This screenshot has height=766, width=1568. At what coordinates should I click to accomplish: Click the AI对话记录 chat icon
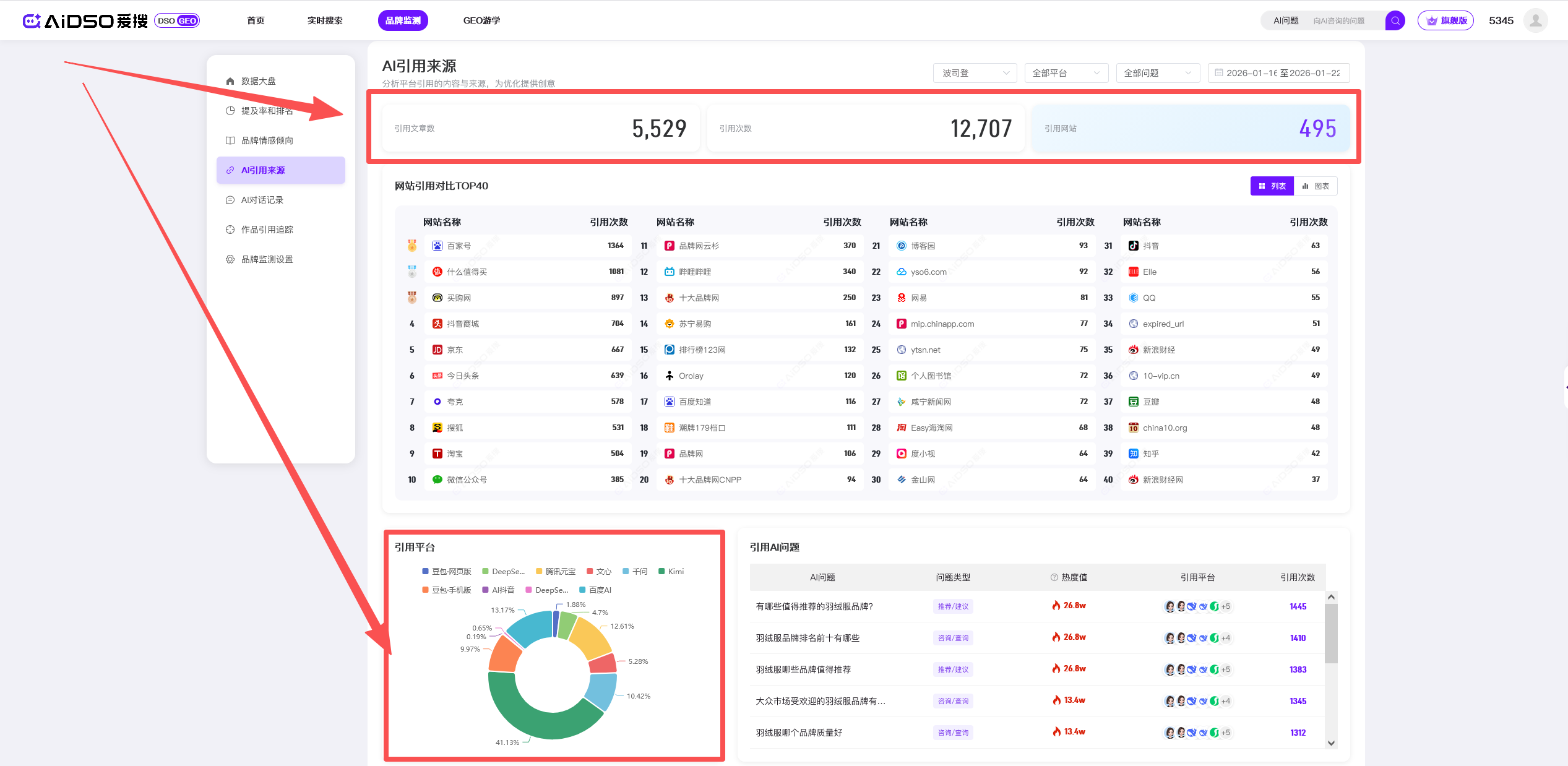(x=230, y=200)
